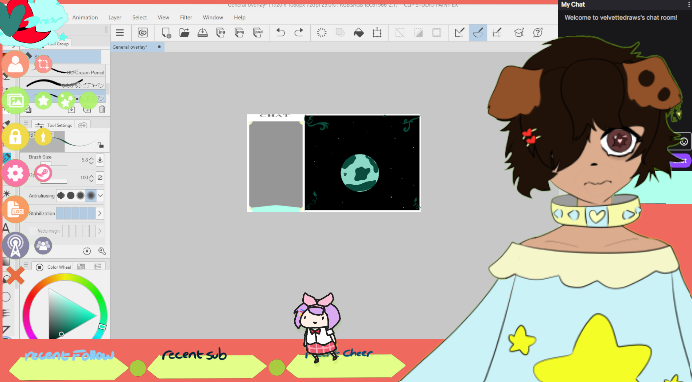The width and height of the screenshot is (692, 382).
Task: Redo the last undone action
Action: point(299,33)
